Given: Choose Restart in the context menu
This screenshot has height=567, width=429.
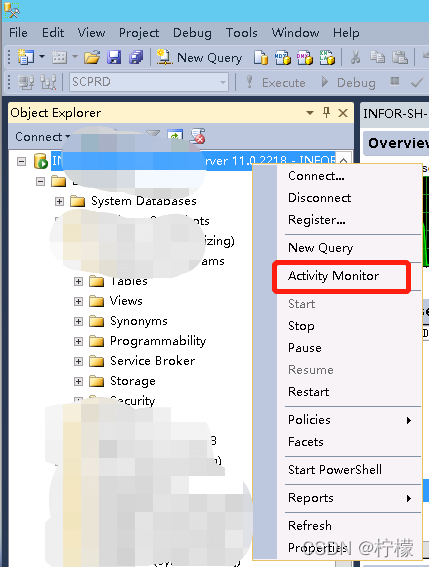Looking at the screenshot, I should (309, 392).
